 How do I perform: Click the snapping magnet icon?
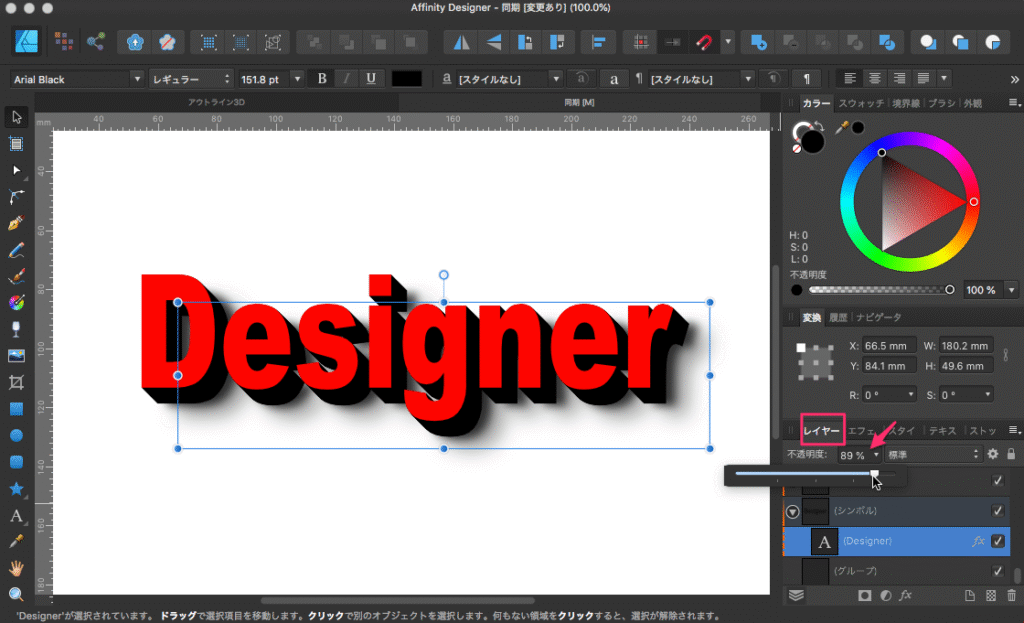point(704,42)
